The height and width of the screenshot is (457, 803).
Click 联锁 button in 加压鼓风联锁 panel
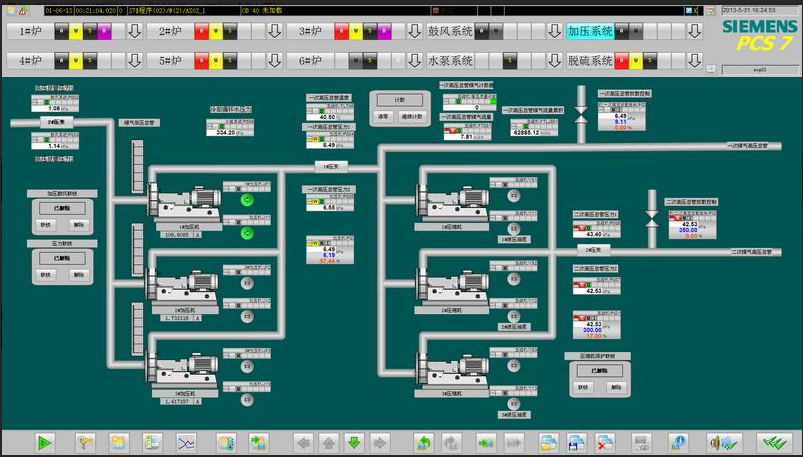(46, 224)
